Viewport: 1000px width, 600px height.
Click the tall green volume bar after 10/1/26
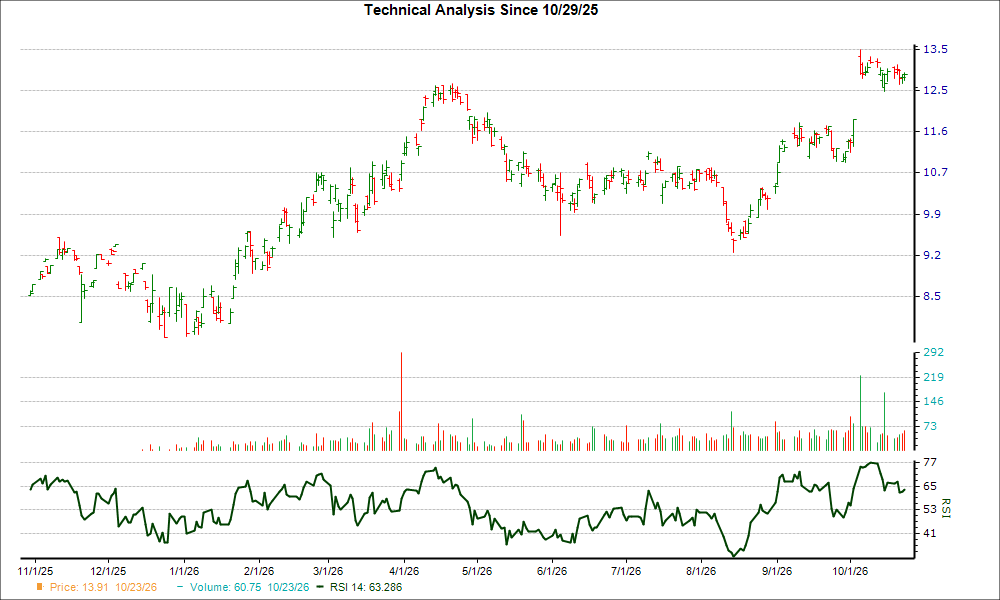click(860, 413)
